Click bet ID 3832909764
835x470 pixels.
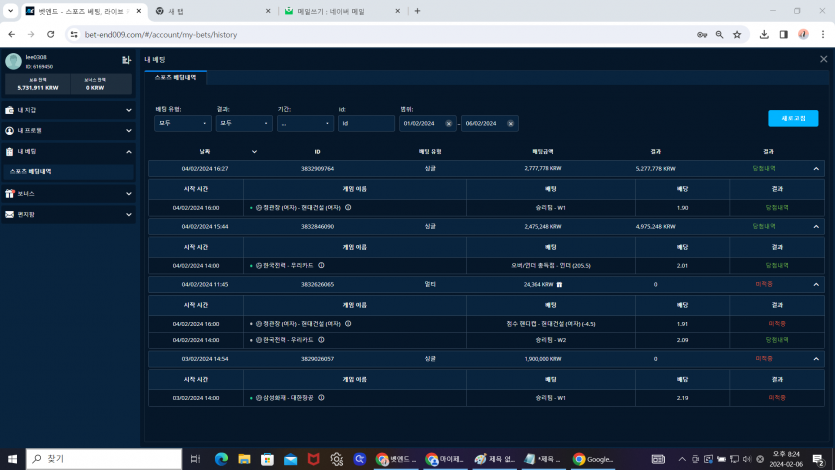tap(317, 169)
